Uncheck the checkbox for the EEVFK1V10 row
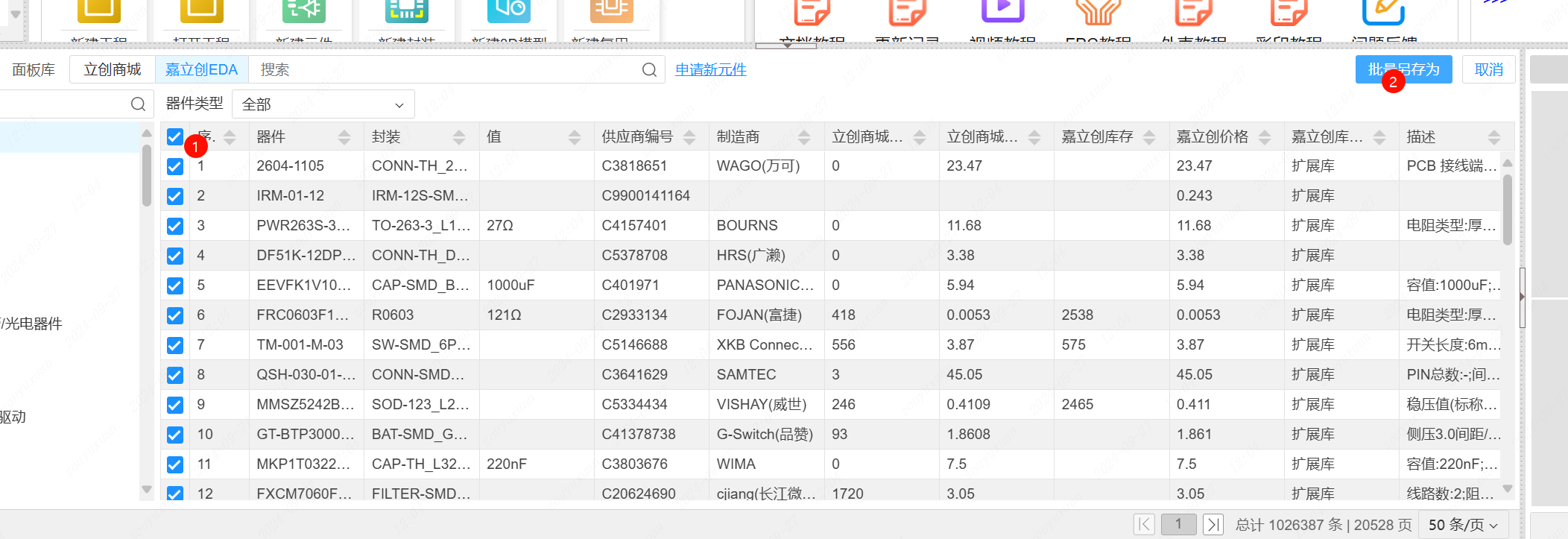 [x=174, y=286]
